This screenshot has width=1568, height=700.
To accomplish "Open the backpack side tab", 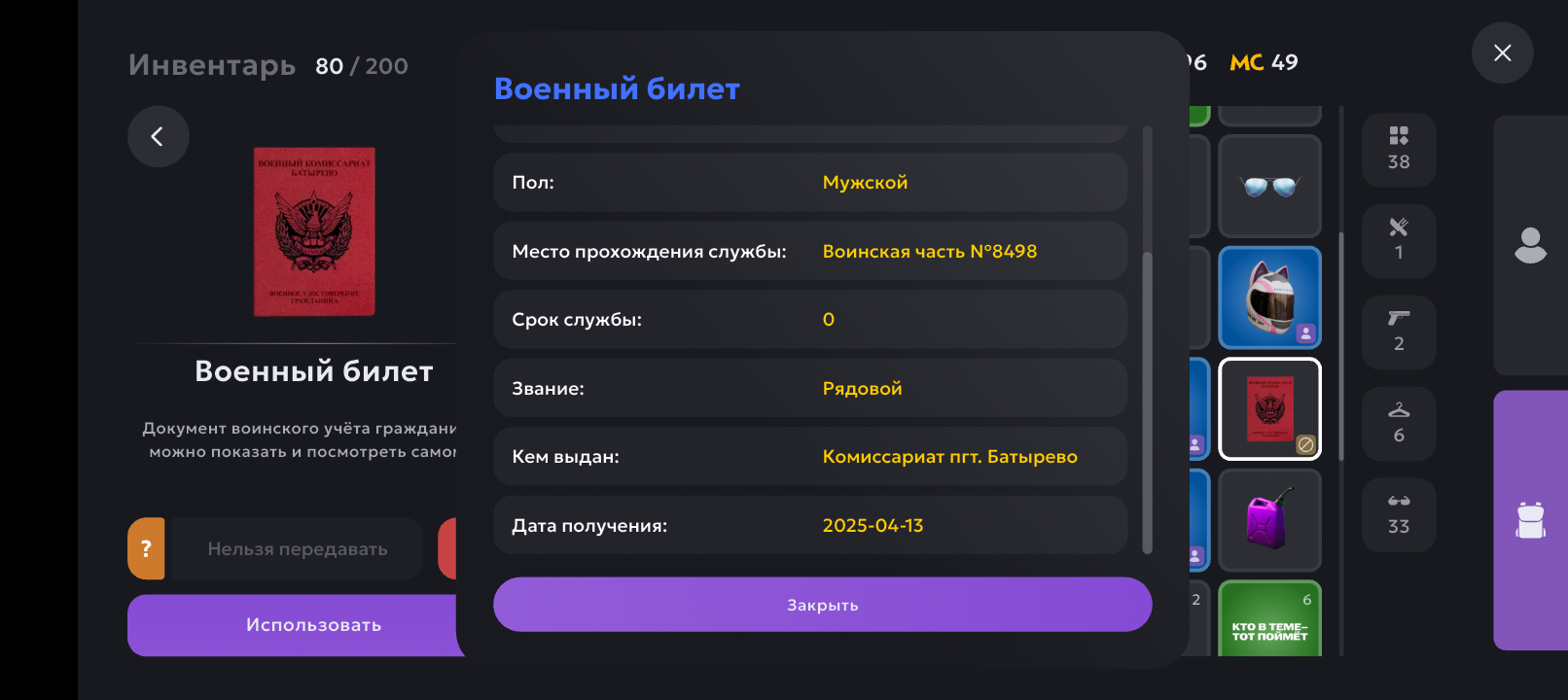I will [1530, 520].
